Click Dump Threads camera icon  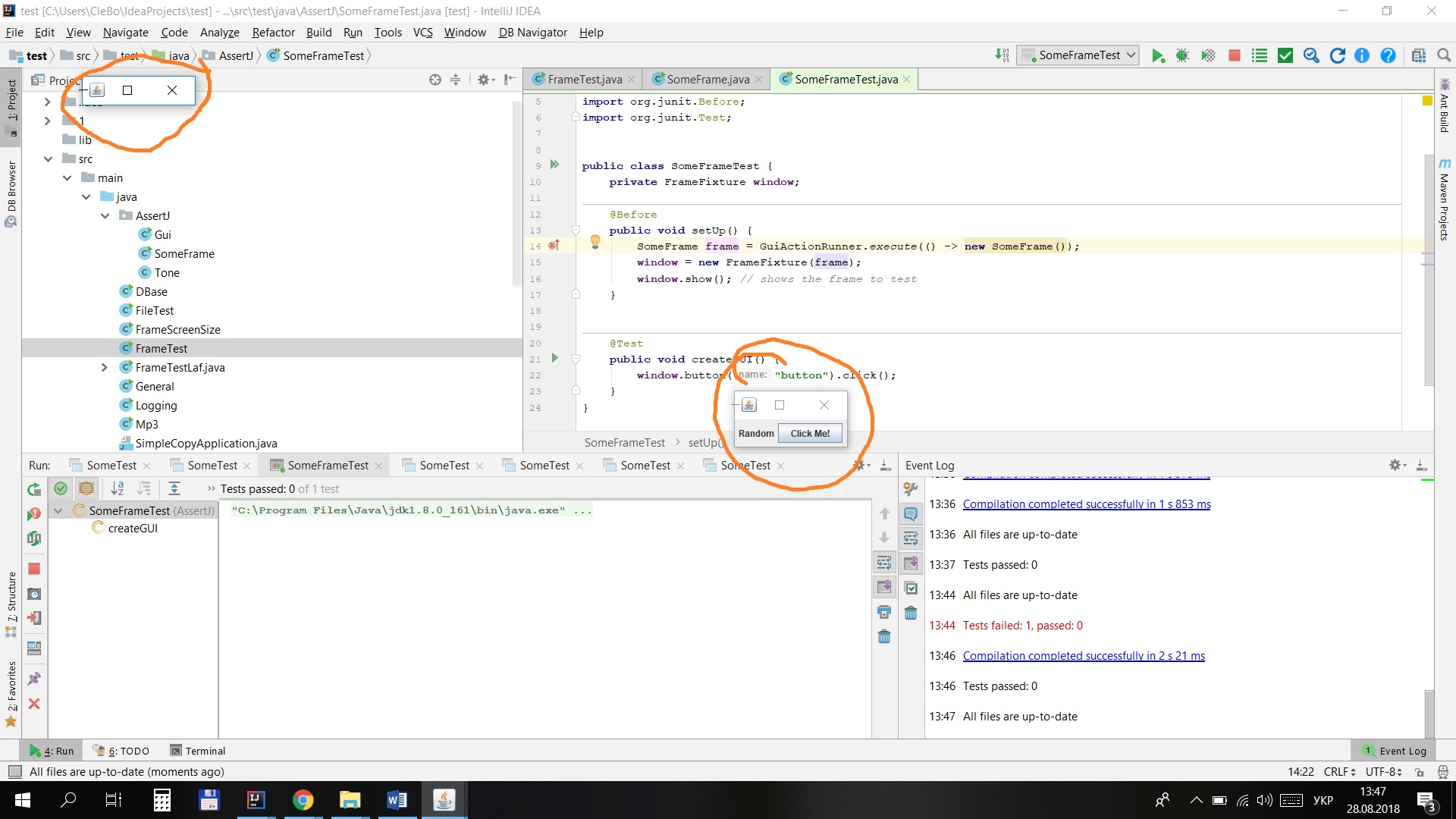(x=34, y=594)
